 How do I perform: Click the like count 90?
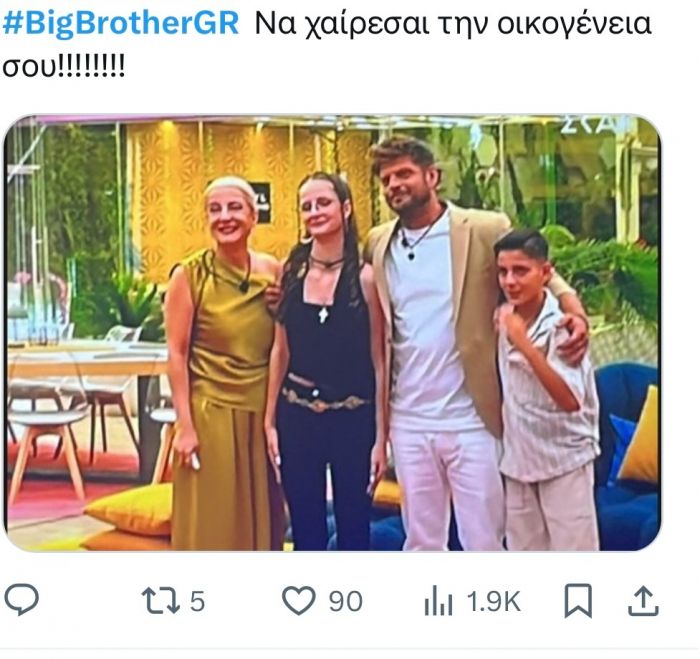pyautogui.click(x=346, y=601)
